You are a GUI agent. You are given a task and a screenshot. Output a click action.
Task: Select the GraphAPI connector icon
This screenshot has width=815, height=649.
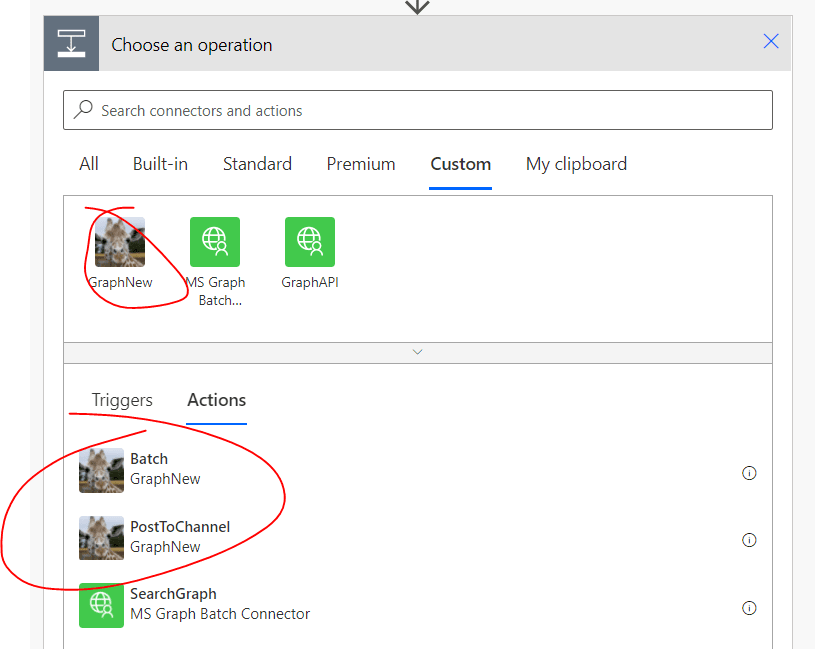(309, 241)
